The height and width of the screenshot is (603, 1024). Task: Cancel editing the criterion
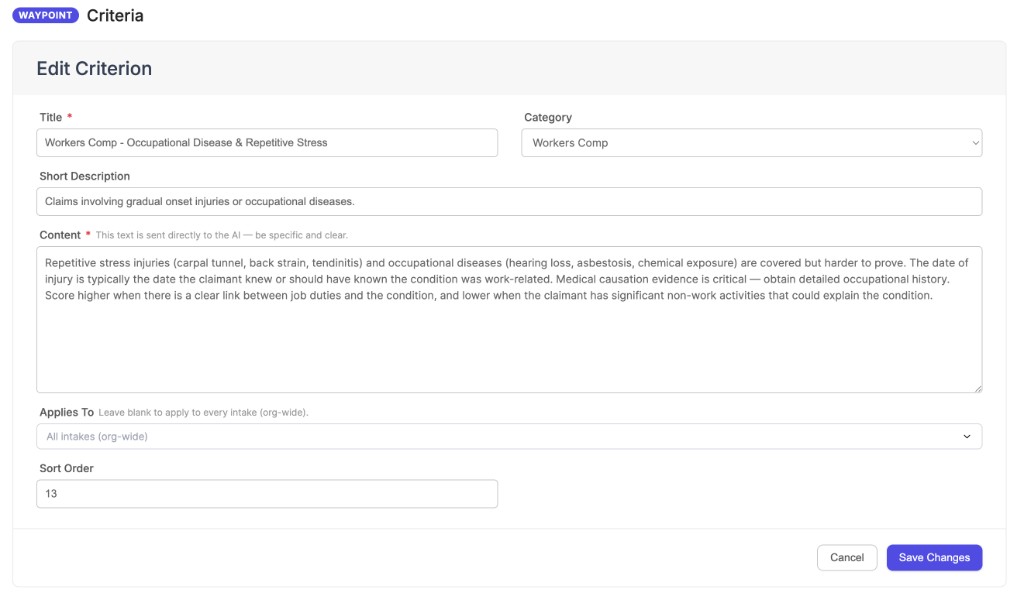847,557
